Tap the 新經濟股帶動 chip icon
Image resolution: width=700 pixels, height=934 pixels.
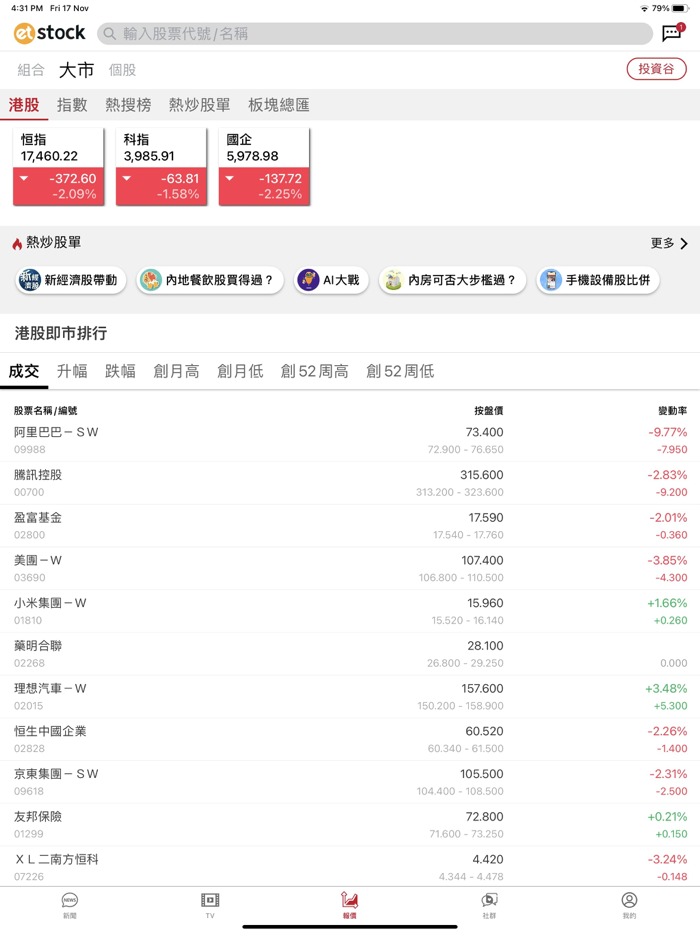tap(30, 279)
